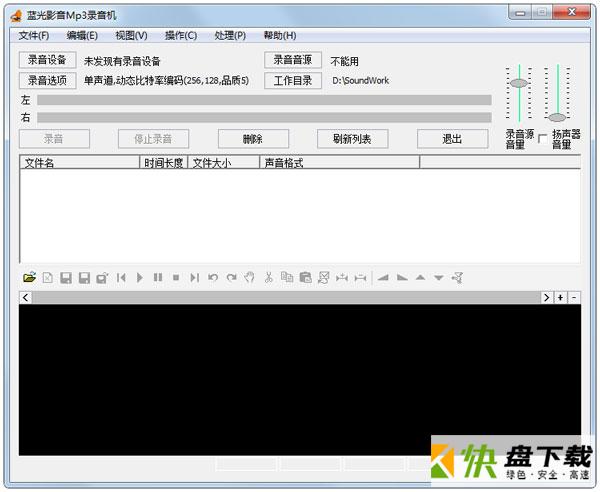Click the first save disk icon

click(66, 277)
